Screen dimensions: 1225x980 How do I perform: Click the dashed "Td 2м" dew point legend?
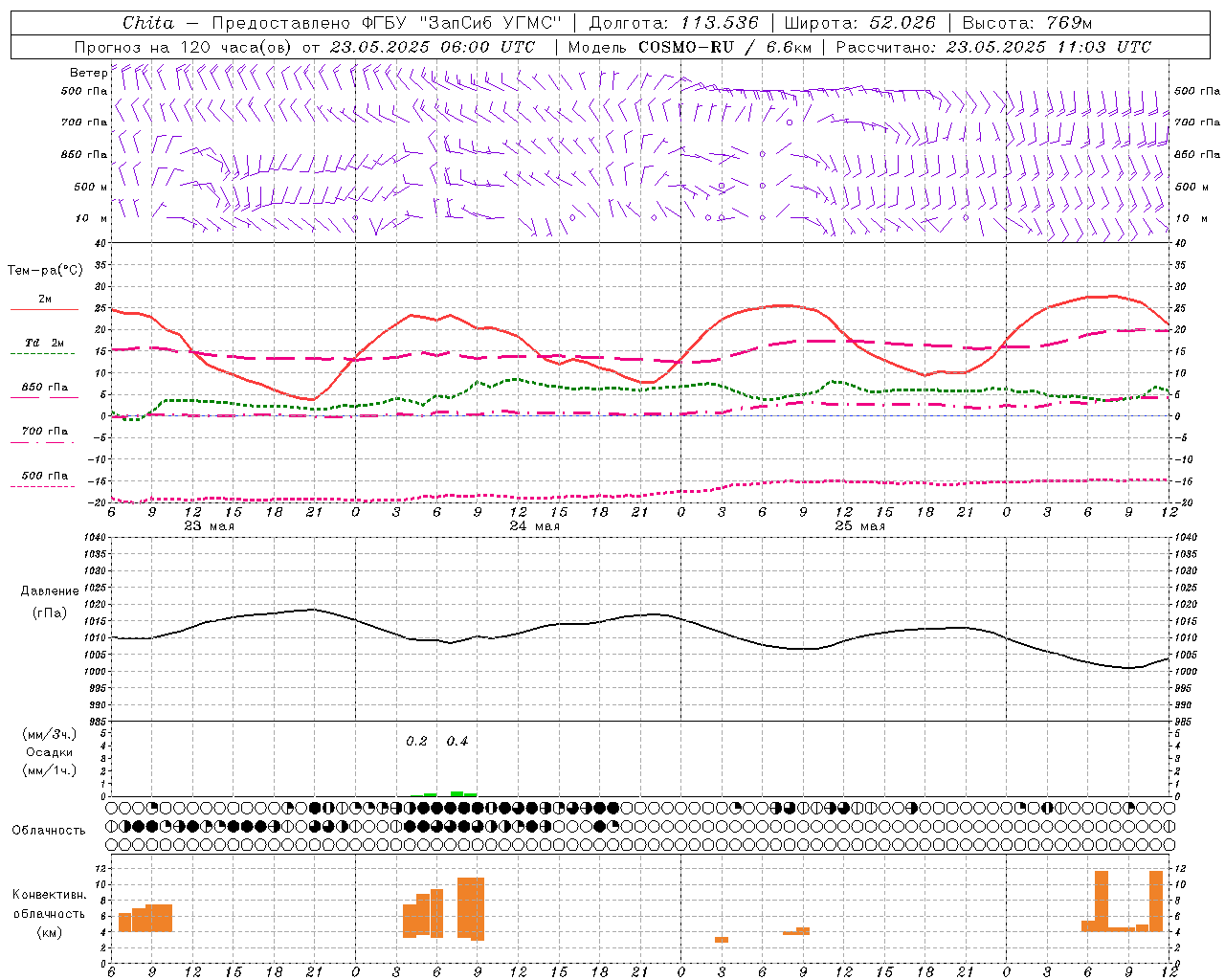tap(45, 347)
